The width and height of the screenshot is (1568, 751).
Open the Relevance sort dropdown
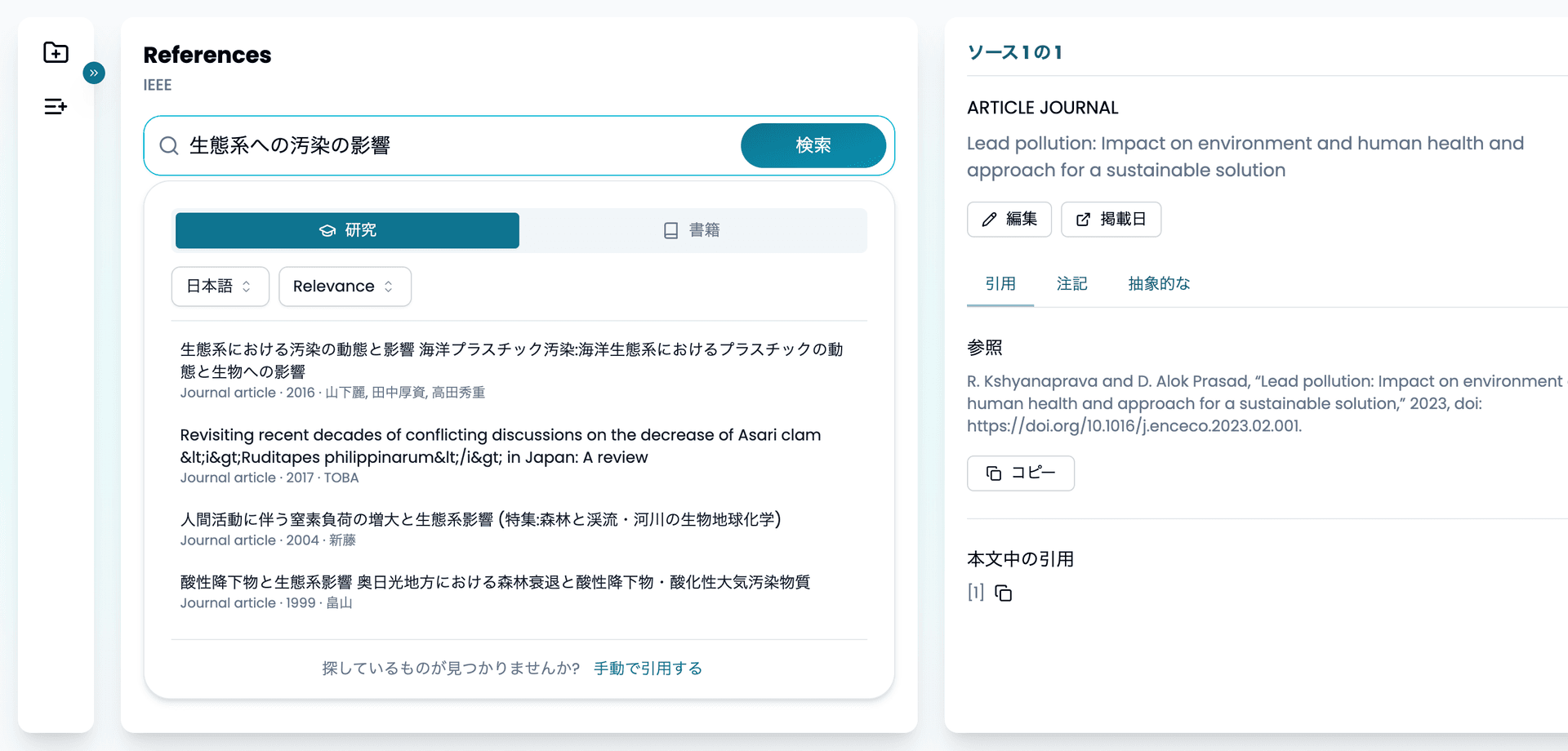345,287
